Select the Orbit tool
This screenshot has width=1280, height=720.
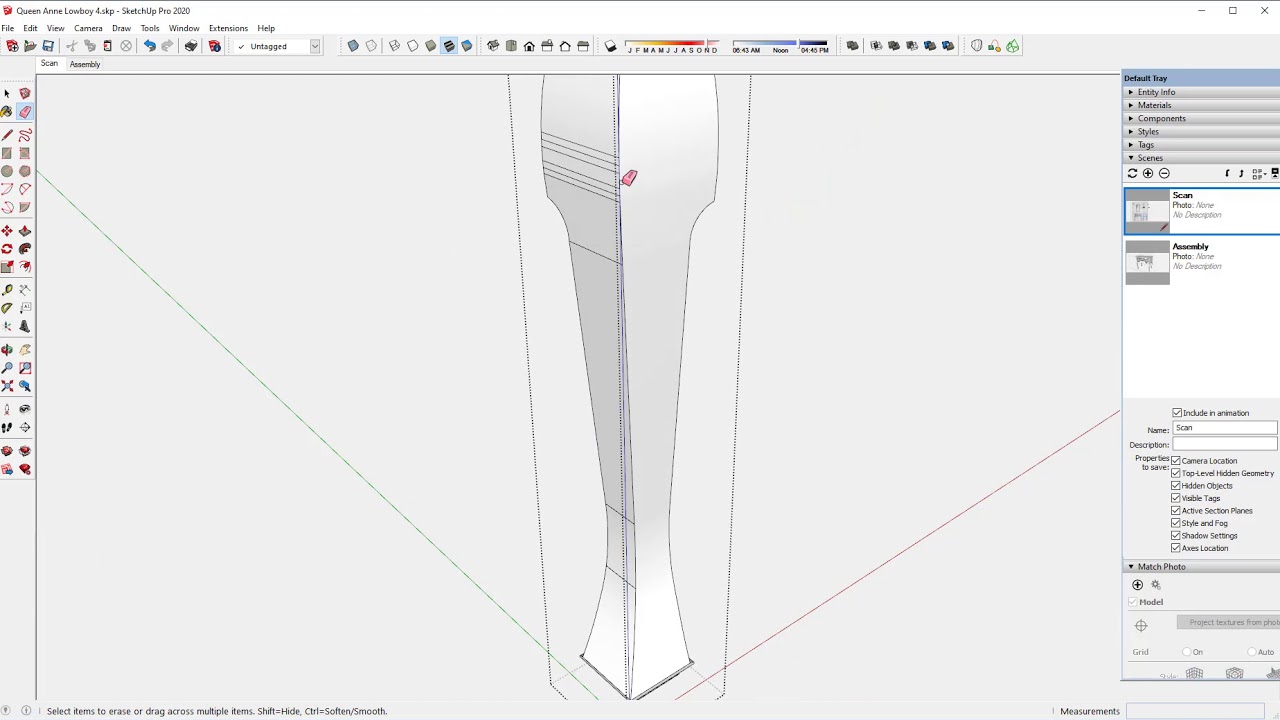(x=7, y=350)
